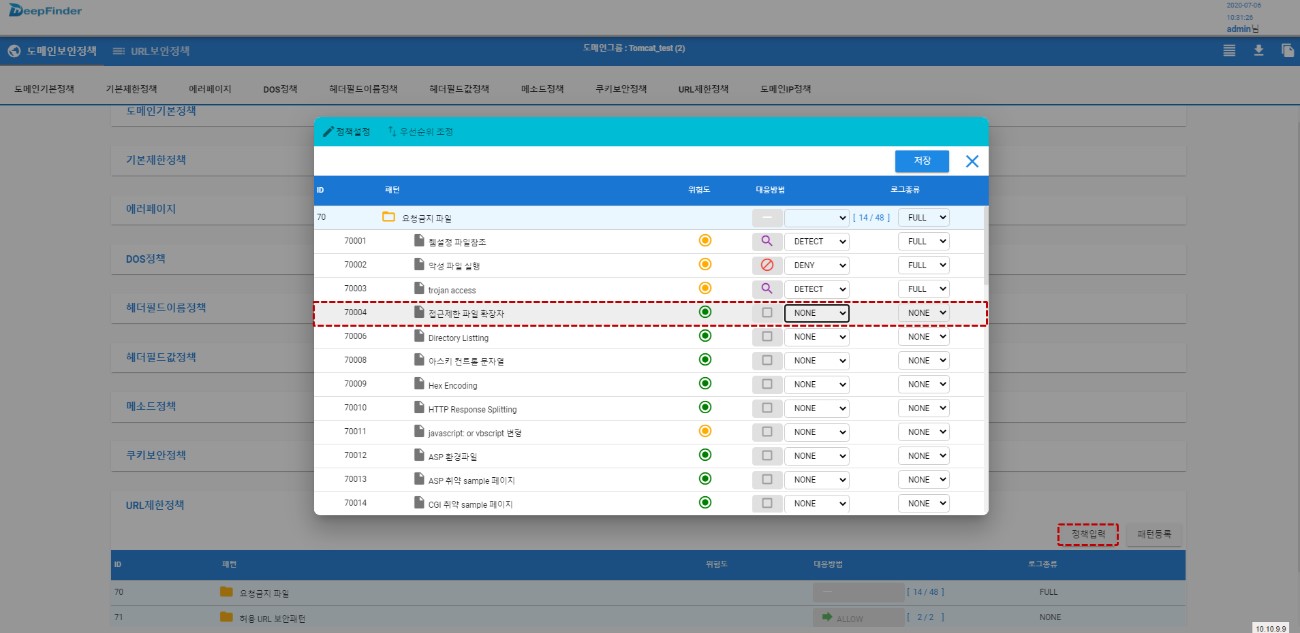Click the orange risk indicator in row 70001
1300x633 pixels.
coord(704,240)
